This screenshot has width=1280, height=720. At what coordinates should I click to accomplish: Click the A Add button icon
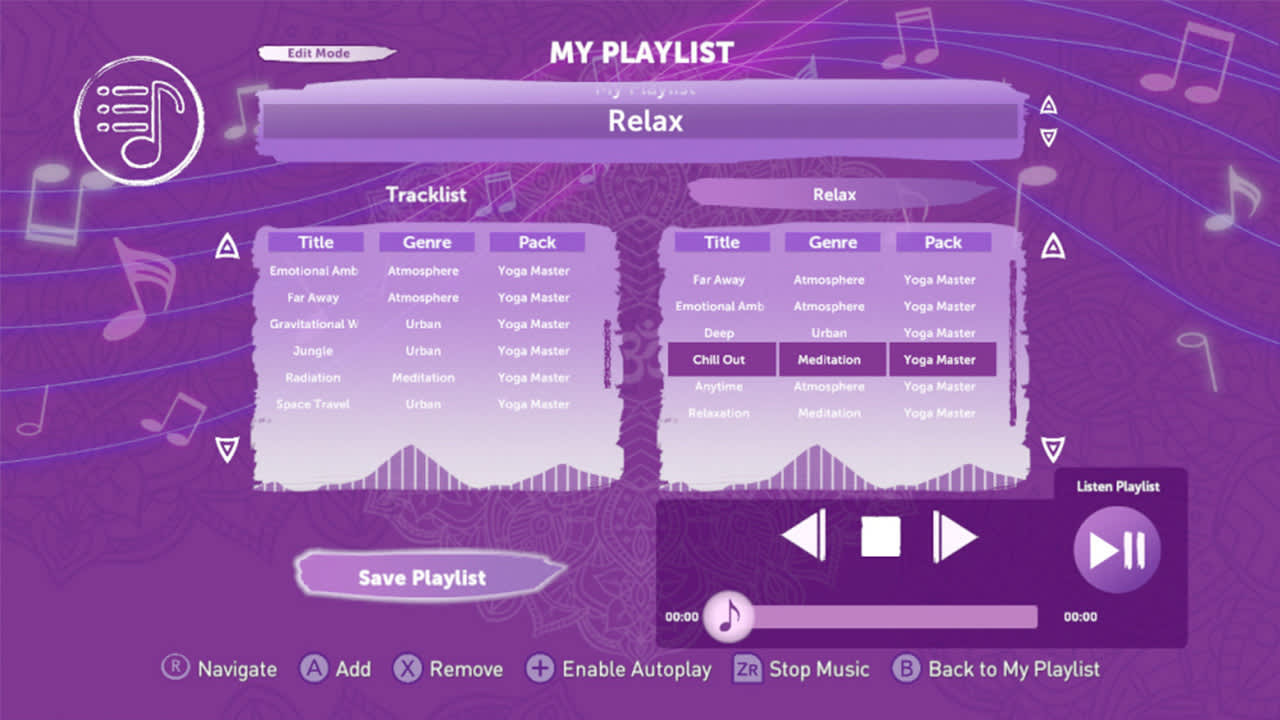tap(315, 669)
